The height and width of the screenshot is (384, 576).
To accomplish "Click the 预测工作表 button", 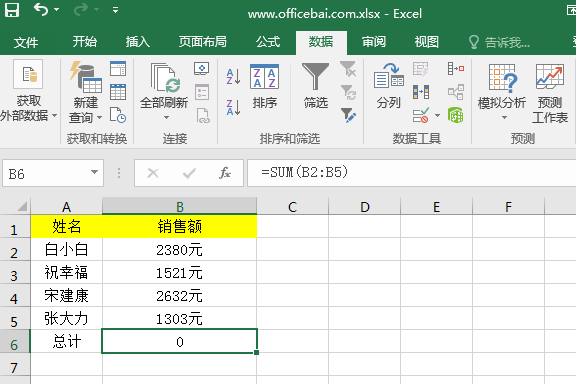I will coord(550,94).
